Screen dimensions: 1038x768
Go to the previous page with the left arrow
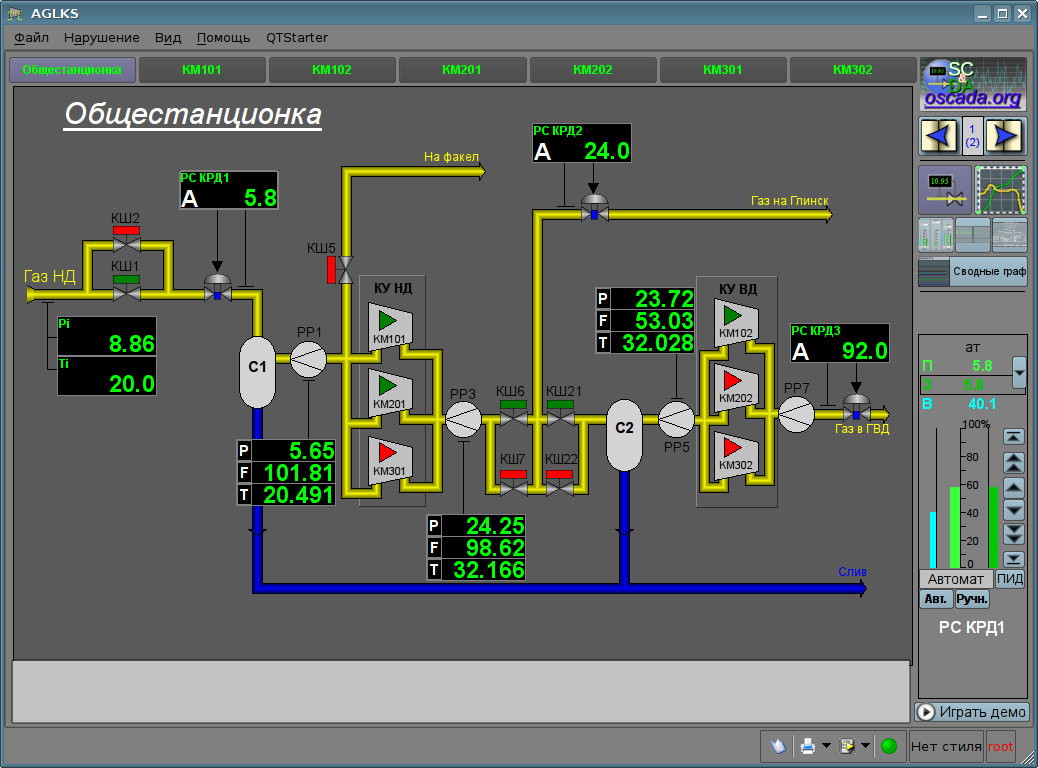point(938,135)
